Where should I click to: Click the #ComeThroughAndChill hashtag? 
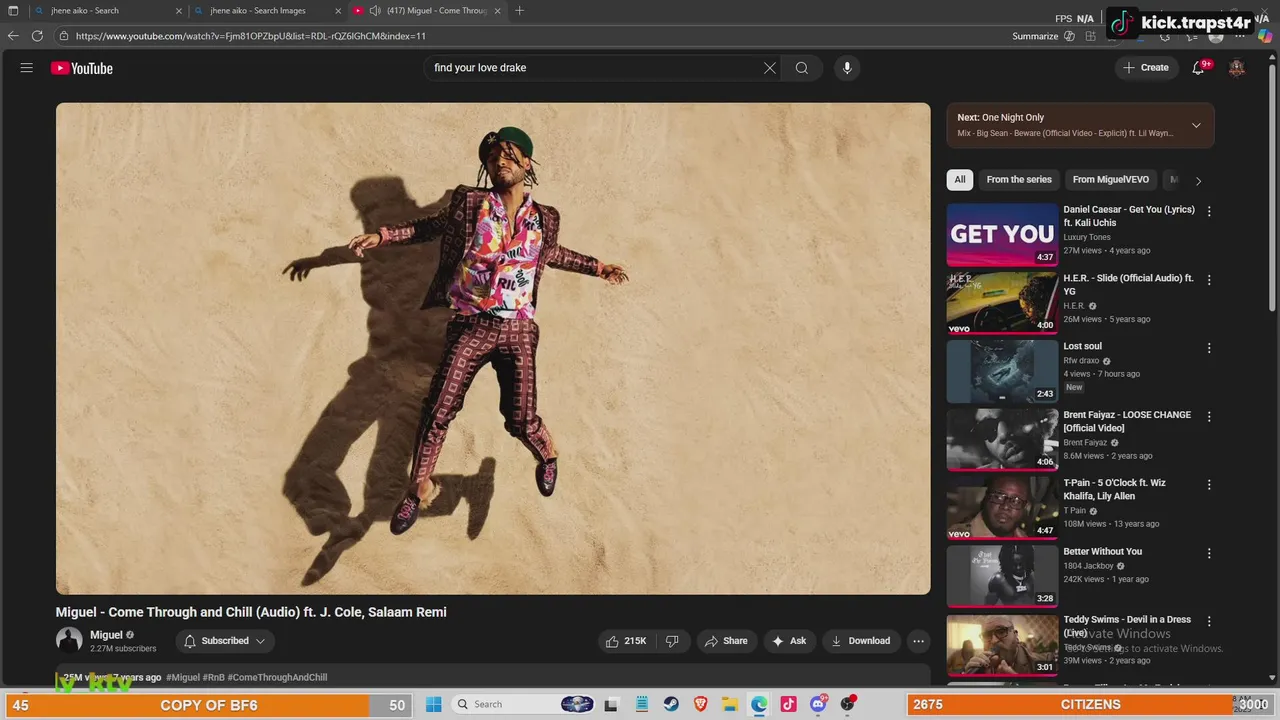(x=277, y=677)
